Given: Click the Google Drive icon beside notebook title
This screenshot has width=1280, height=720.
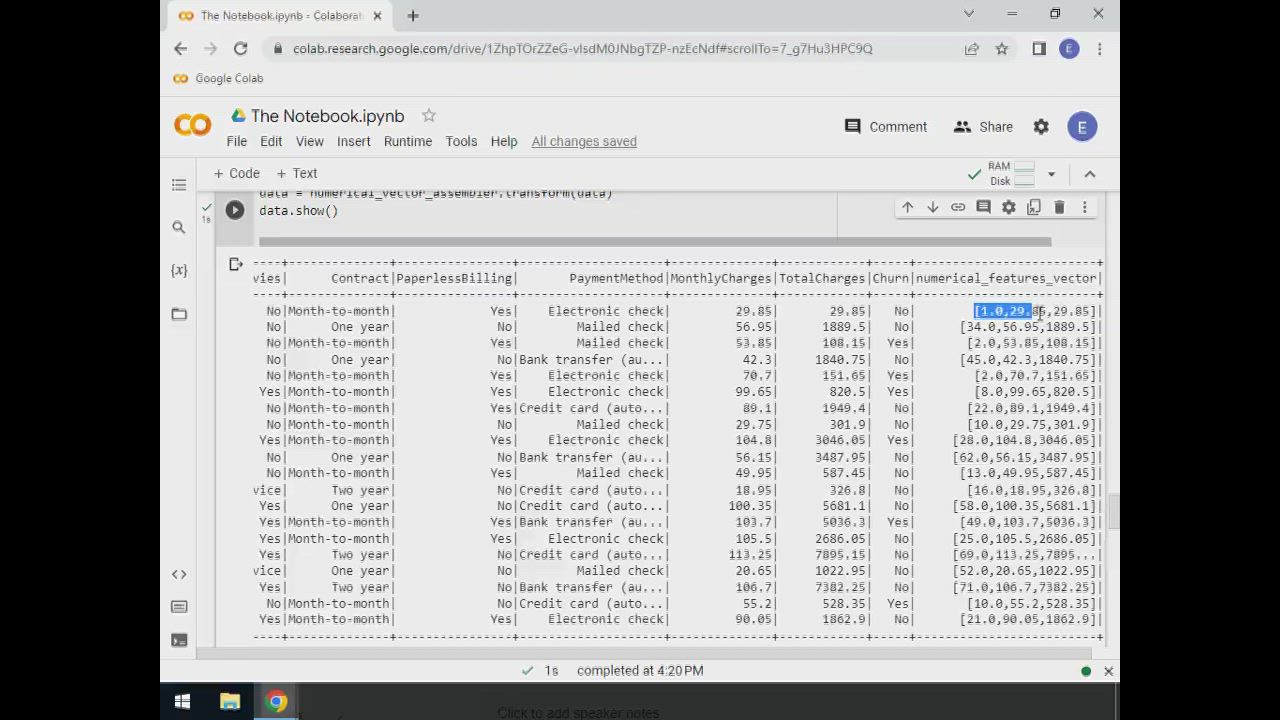Looking at the screenshot, I should pos(238,116).
